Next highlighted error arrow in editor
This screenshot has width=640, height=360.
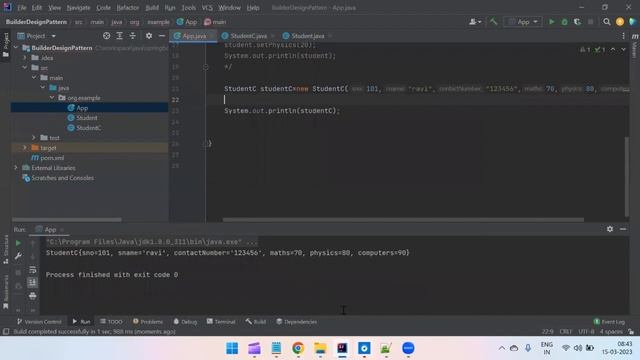[x=623, y=49]
